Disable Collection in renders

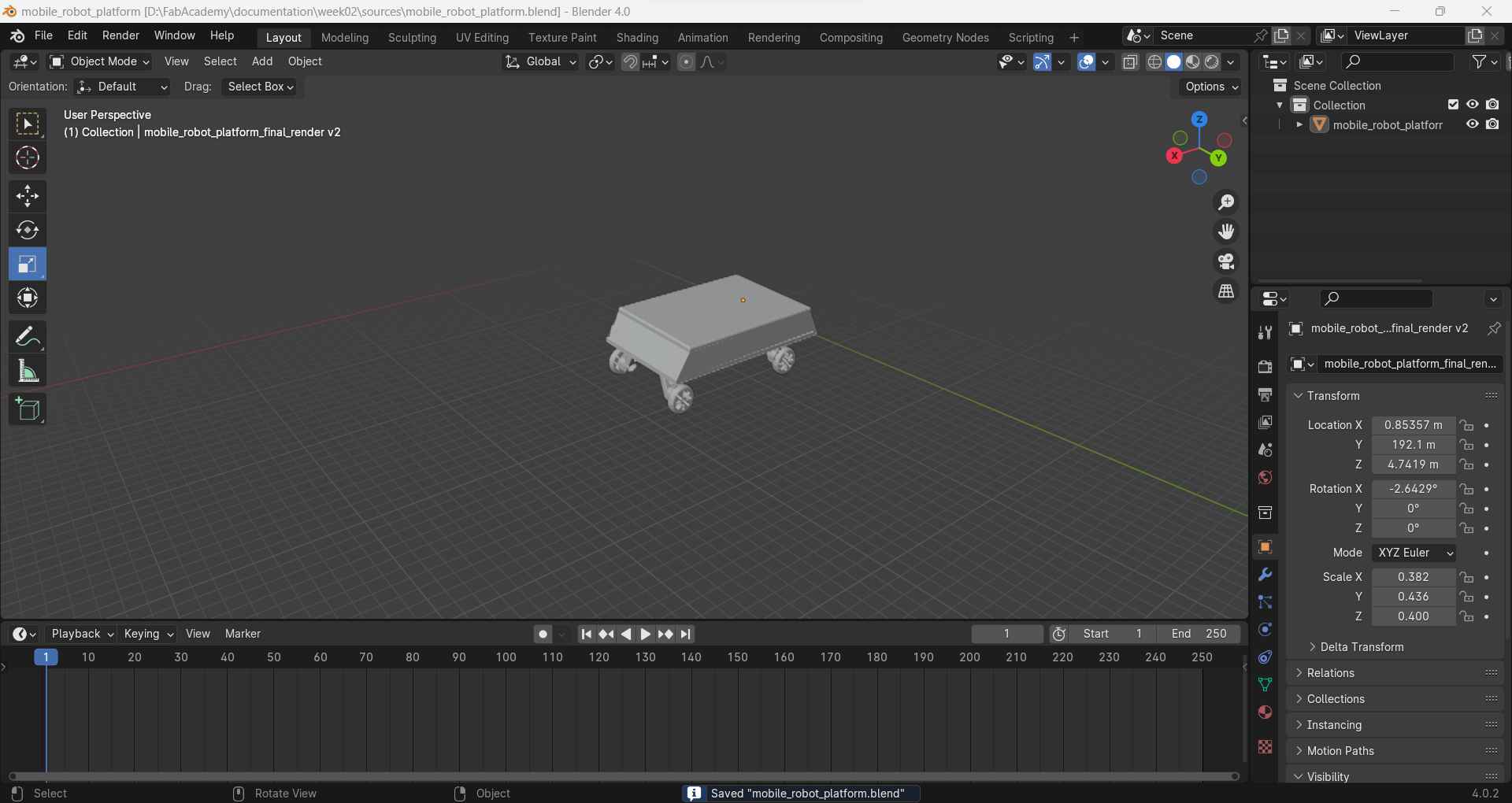point(1492,105)
